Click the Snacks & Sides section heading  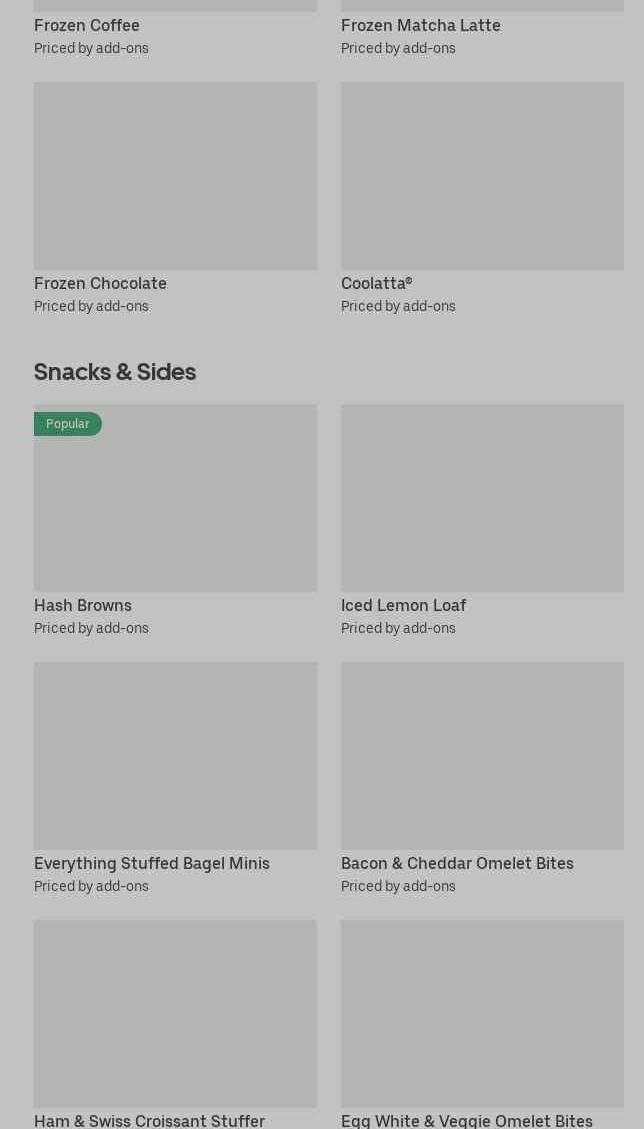point(115,371)
